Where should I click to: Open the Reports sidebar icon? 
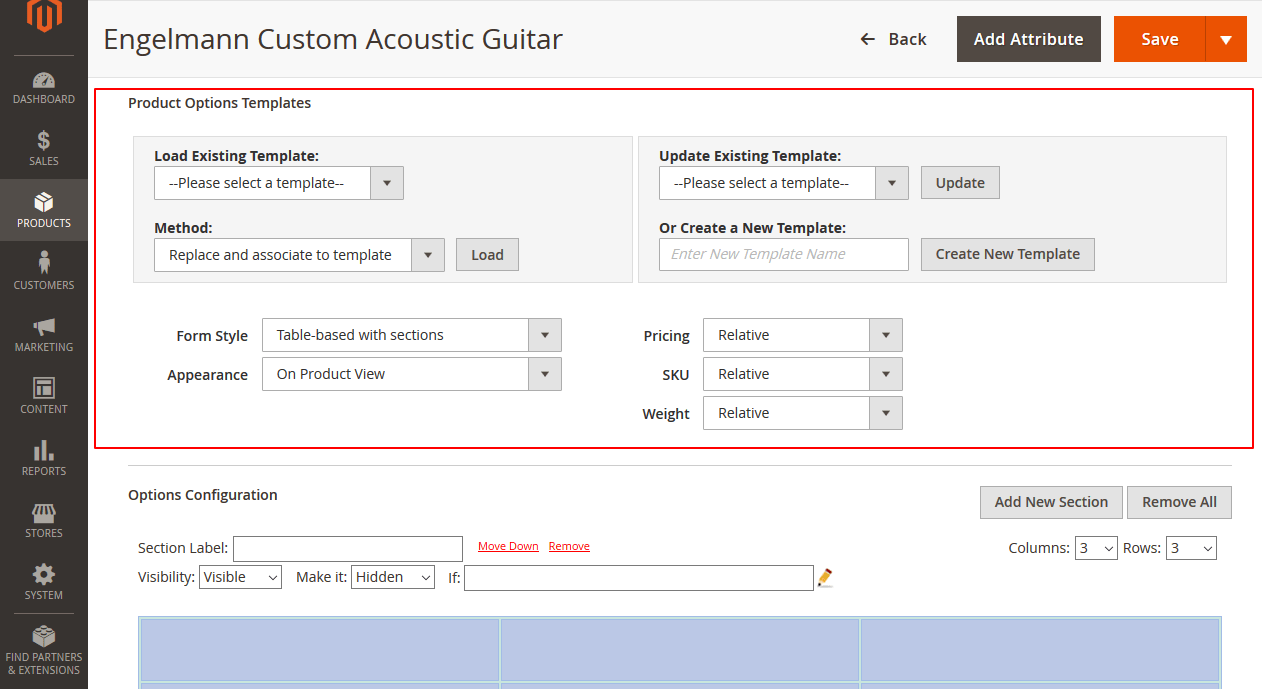[x=44, y=458]
